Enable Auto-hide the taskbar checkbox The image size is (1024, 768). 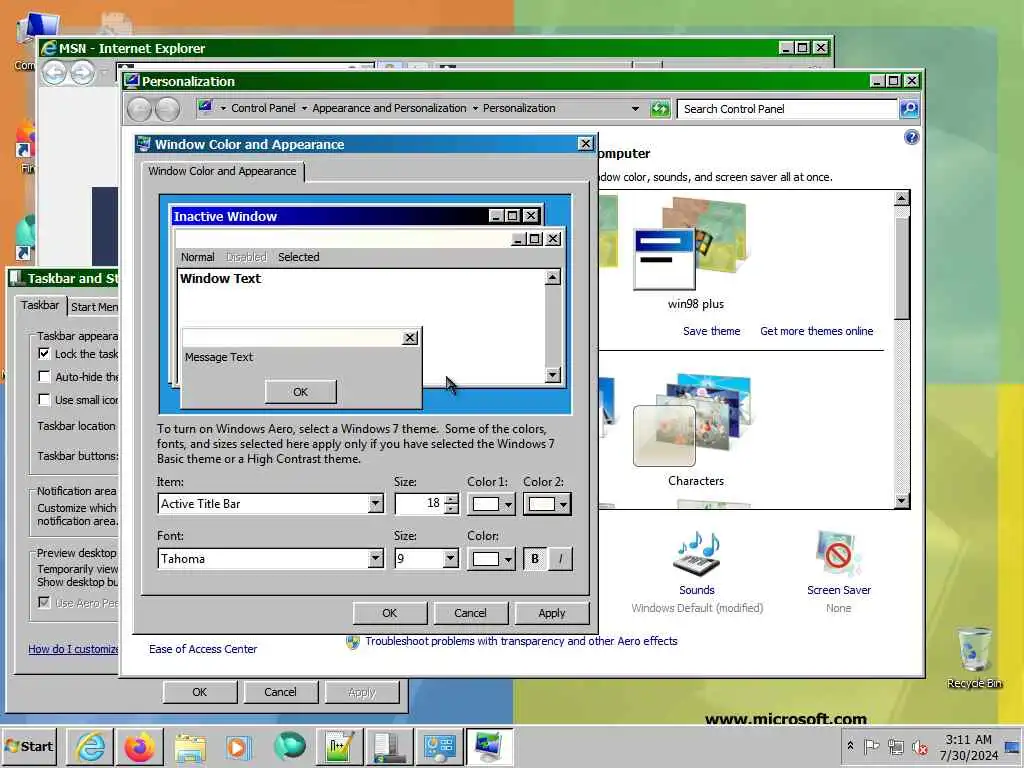[44, 376]
